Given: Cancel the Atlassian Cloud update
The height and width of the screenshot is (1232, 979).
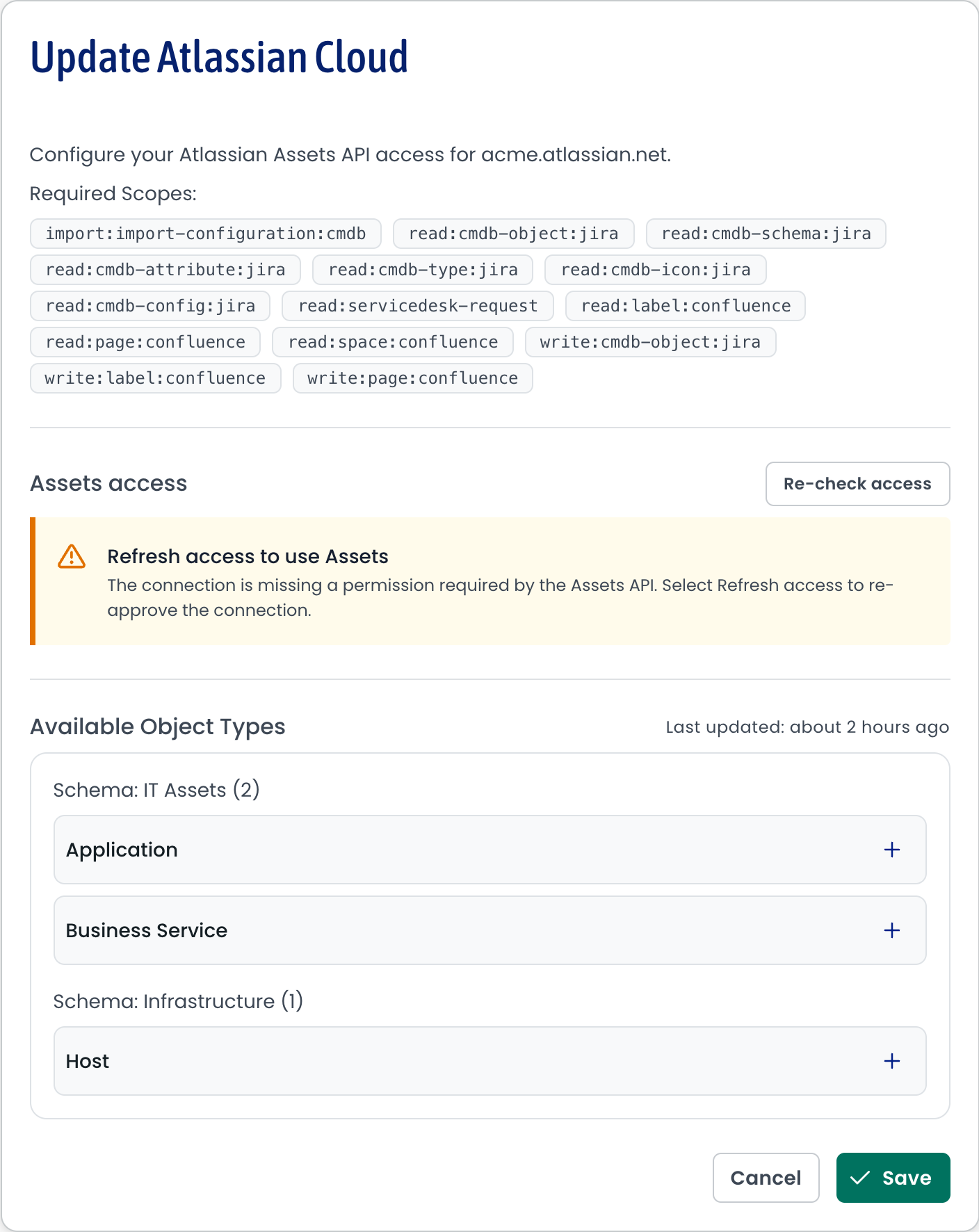Looking at the screenshot, I should tap(766, 1178).
